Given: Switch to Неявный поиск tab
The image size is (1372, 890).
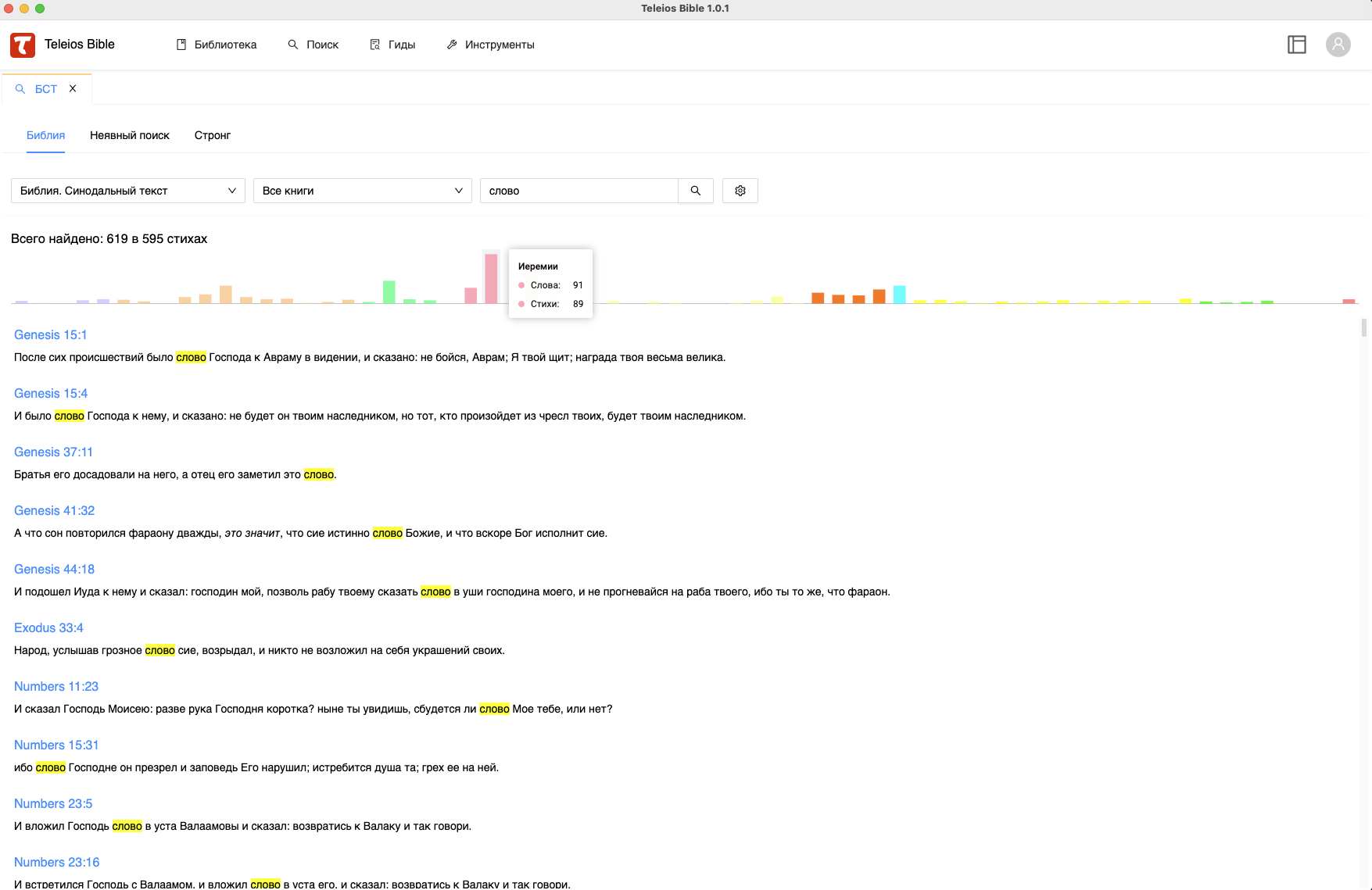Looking at the screenshot, I should pos(130,135).
